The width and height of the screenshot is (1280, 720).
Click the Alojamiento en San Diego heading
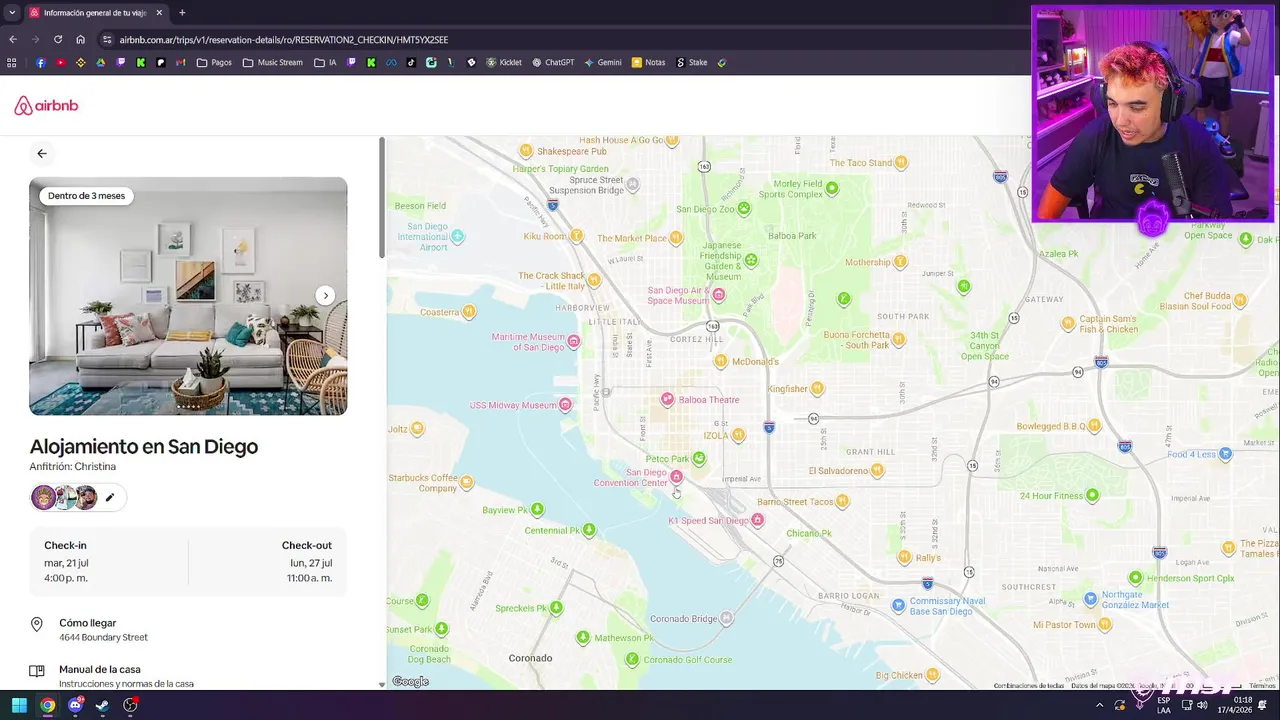[x=144, y=447]
